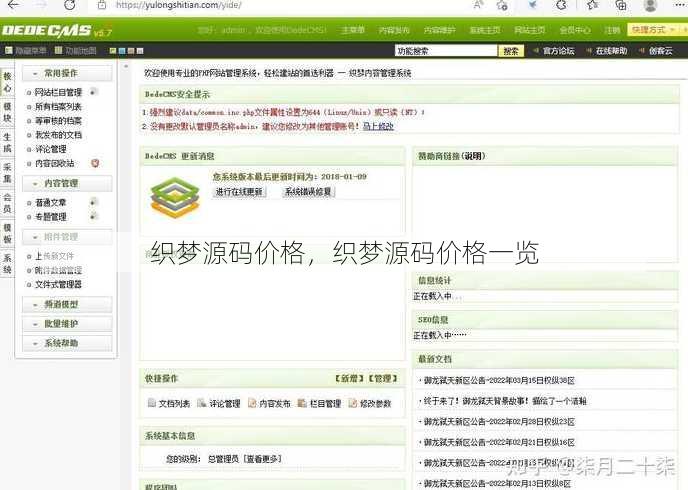Open the 2022年03月16日 announcement in 最新文档
This screenshot has width=688, height=490.
499,380
